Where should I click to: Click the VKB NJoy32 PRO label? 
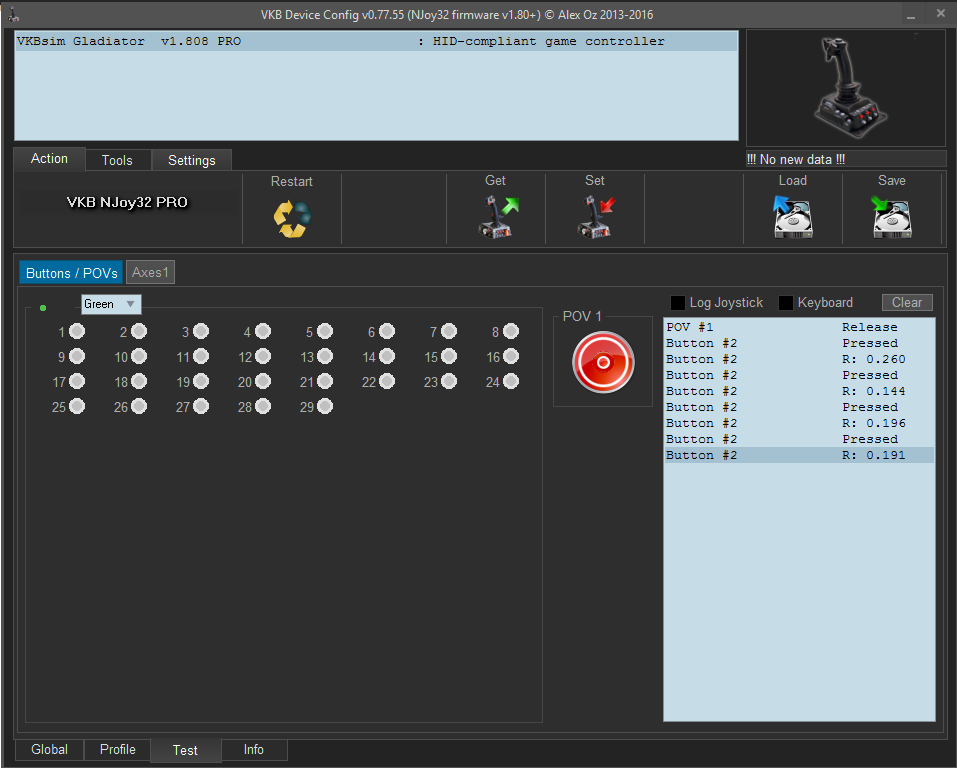click(127, 203)
